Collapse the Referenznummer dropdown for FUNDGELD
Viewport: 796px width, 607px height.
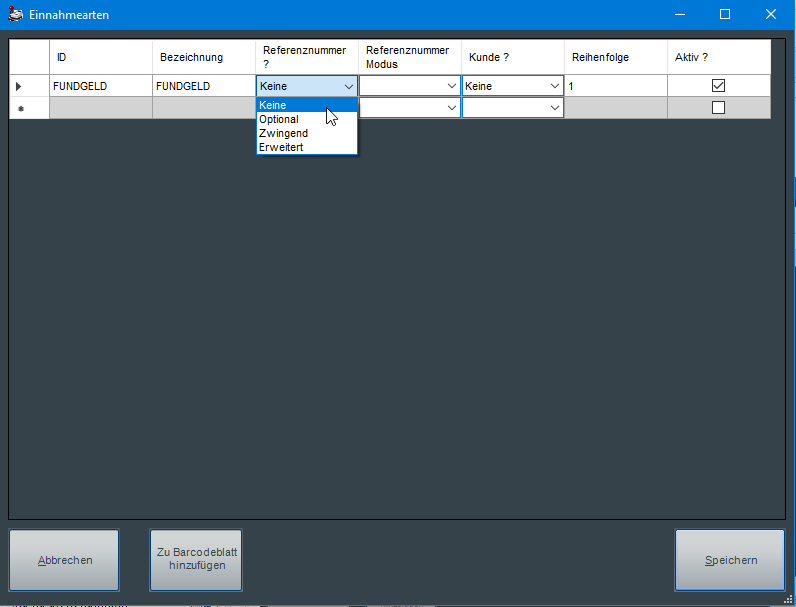click(x=348, y=86)
